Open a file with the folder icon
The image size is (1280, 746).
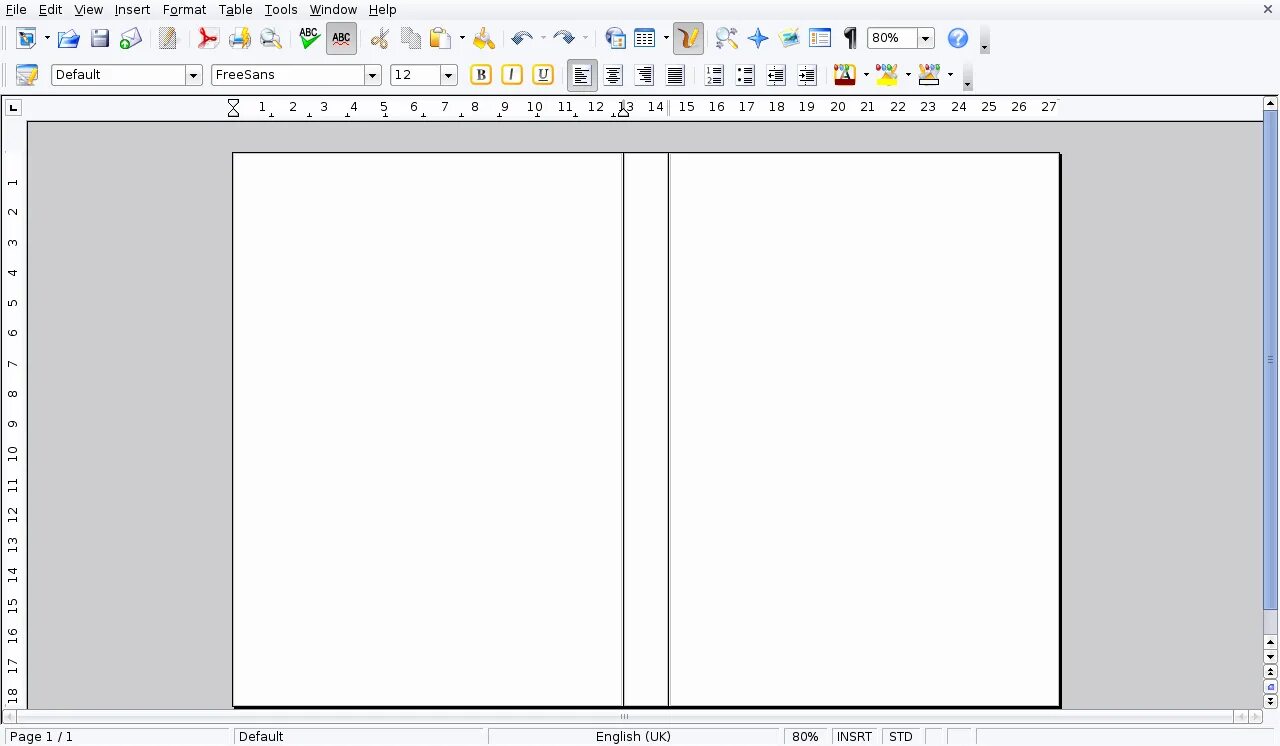point(68,39)
